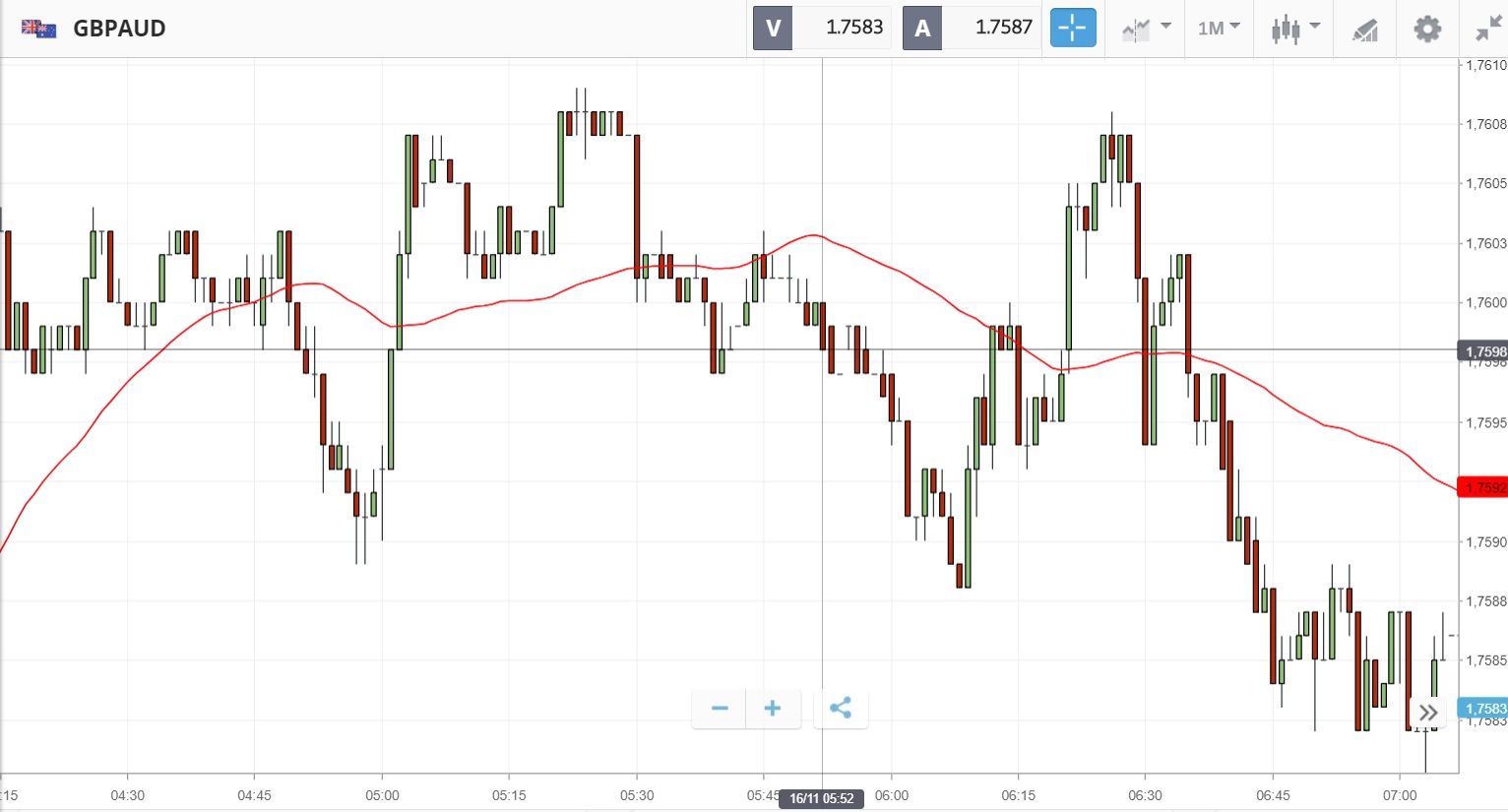The width and height of the screenshot is (1508, 812).
Task: Open the 1M timeframe dropdown
Action: tap(1219, 28)
